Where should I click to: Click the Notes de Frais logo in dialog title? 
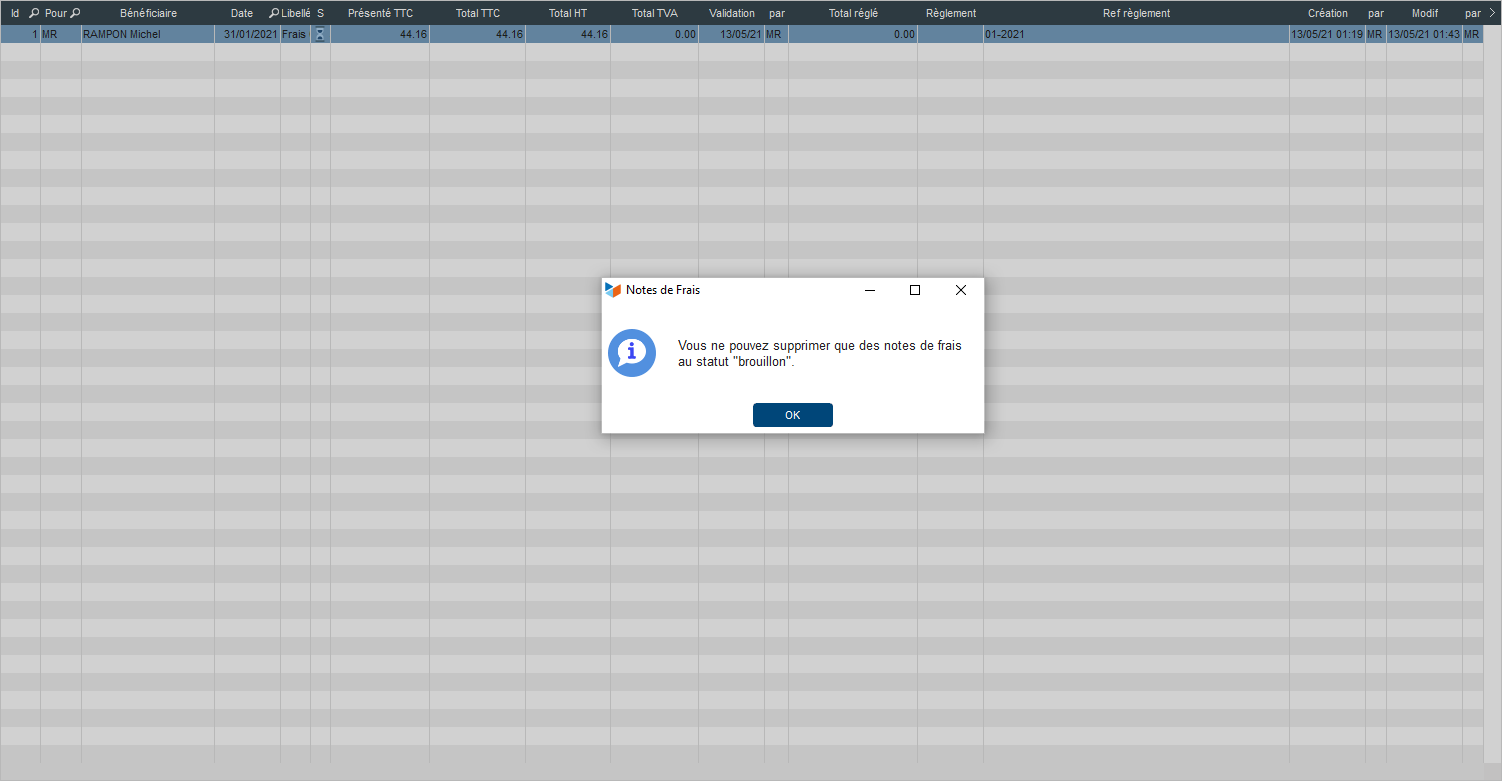(613, 290)
